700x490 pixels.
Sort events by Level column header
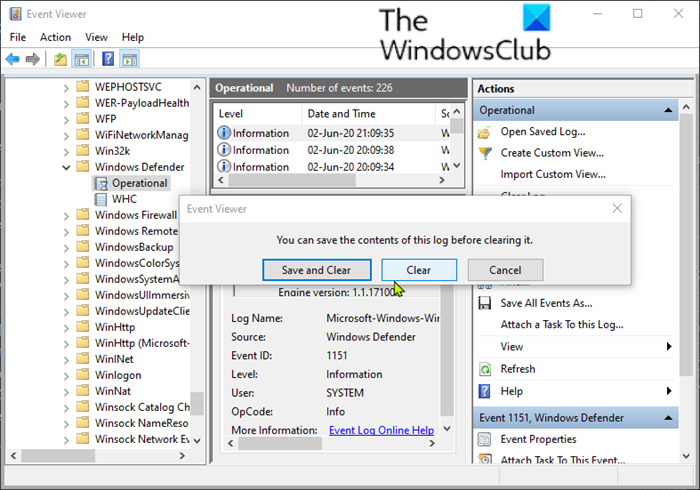[x=257, y=114]
